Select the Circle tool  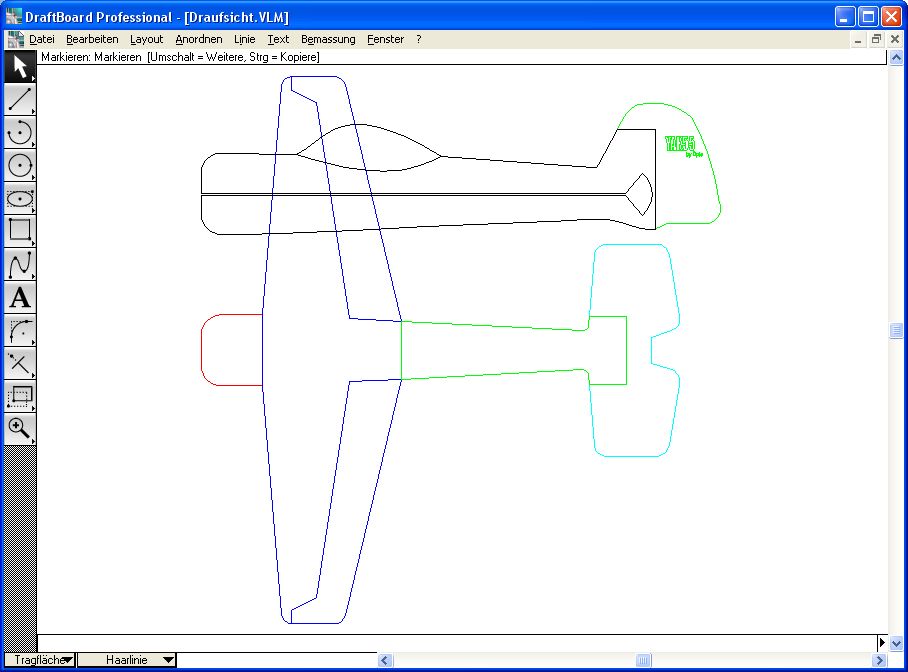click(20, 166)
